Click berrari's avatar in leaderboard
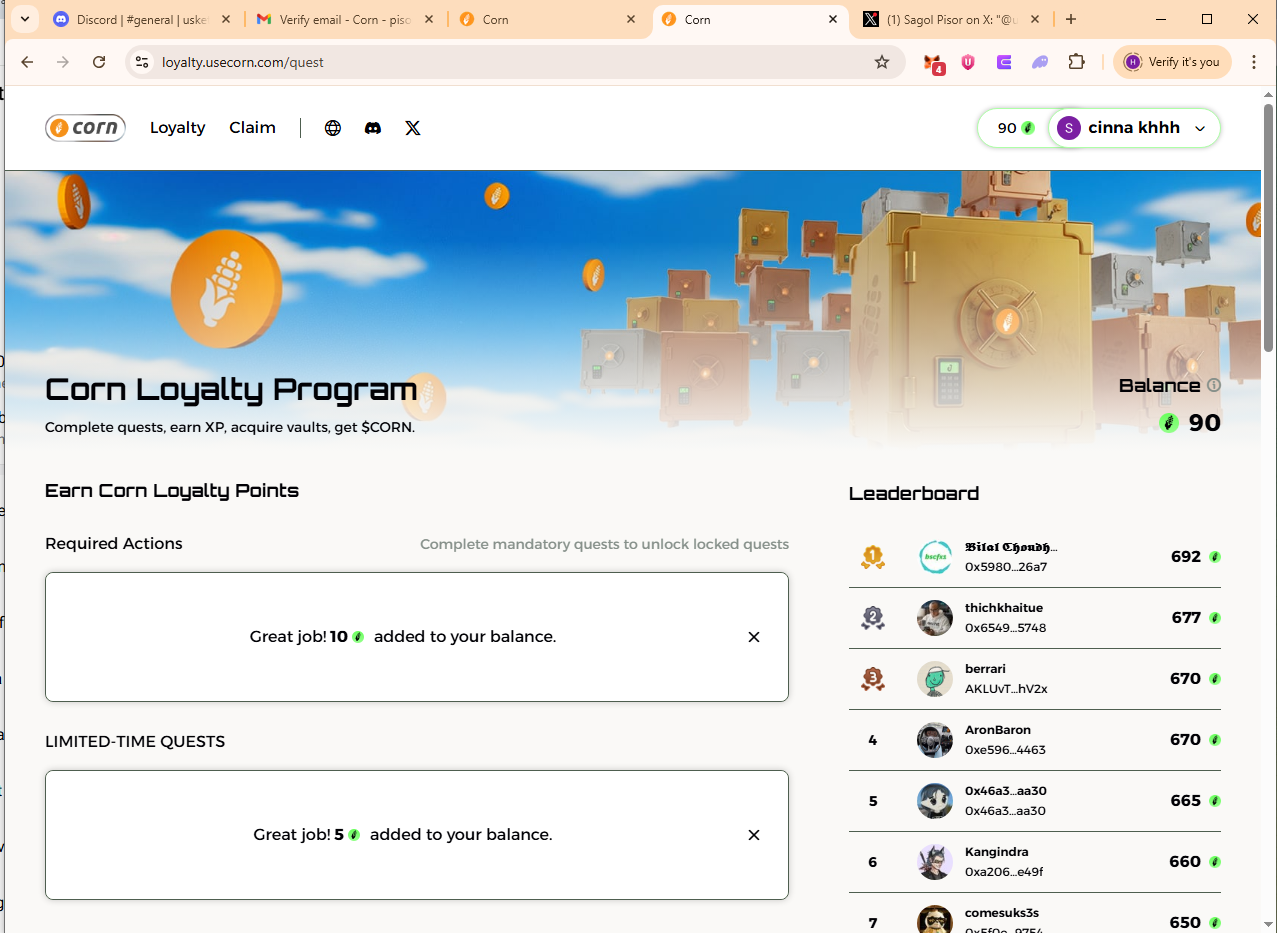 [935, 679]
